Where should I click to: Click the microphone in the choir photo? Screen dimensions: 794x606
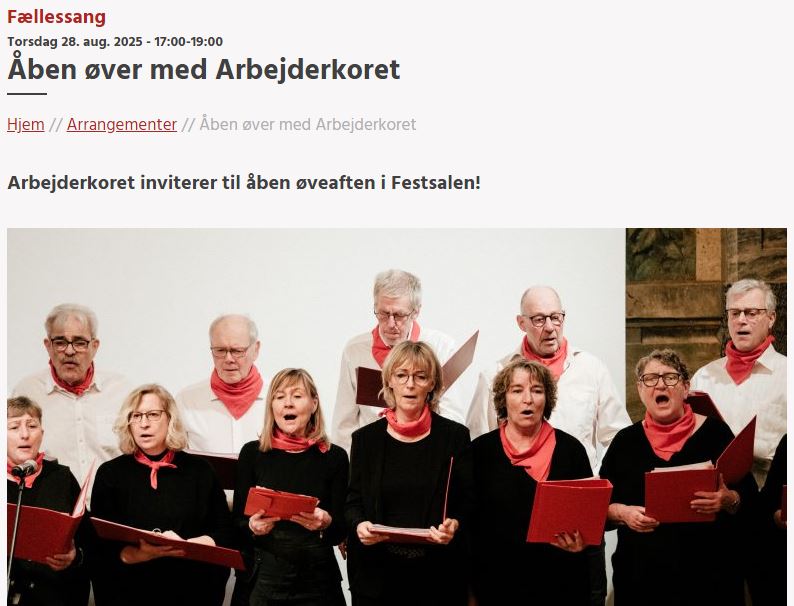(x=25, y=468)
